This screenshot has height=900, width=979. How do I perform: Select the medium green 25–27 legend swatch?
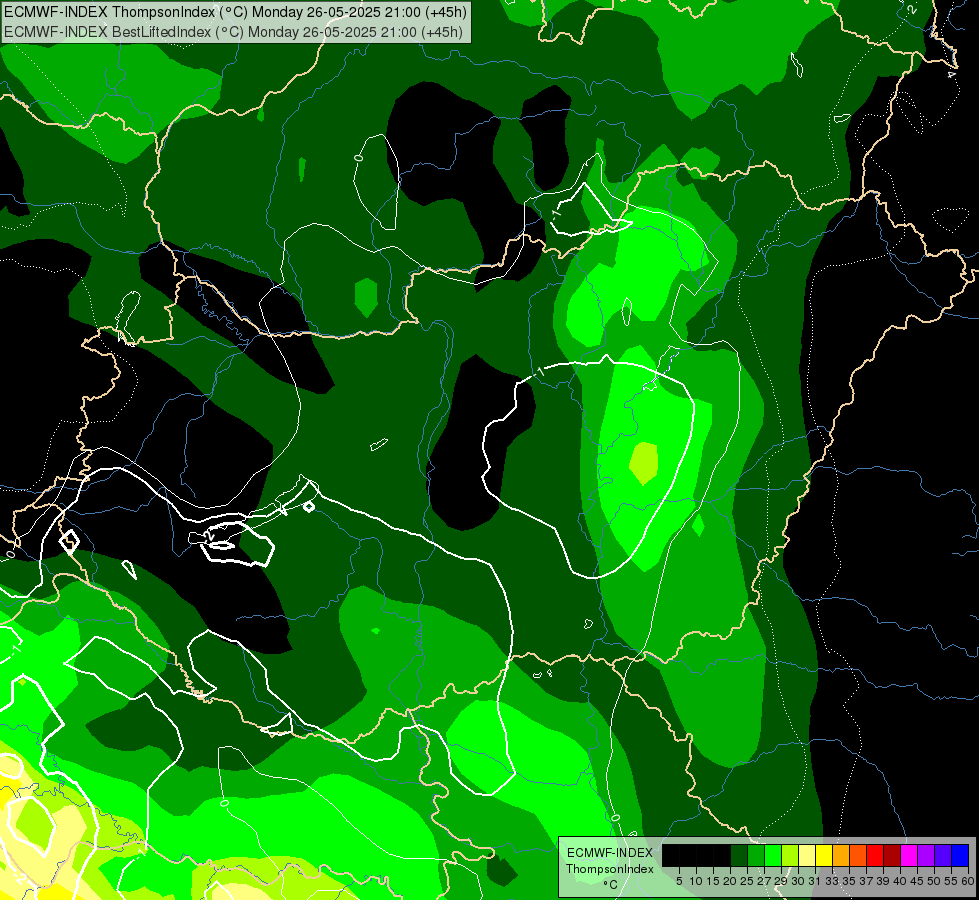coord(755,855)
